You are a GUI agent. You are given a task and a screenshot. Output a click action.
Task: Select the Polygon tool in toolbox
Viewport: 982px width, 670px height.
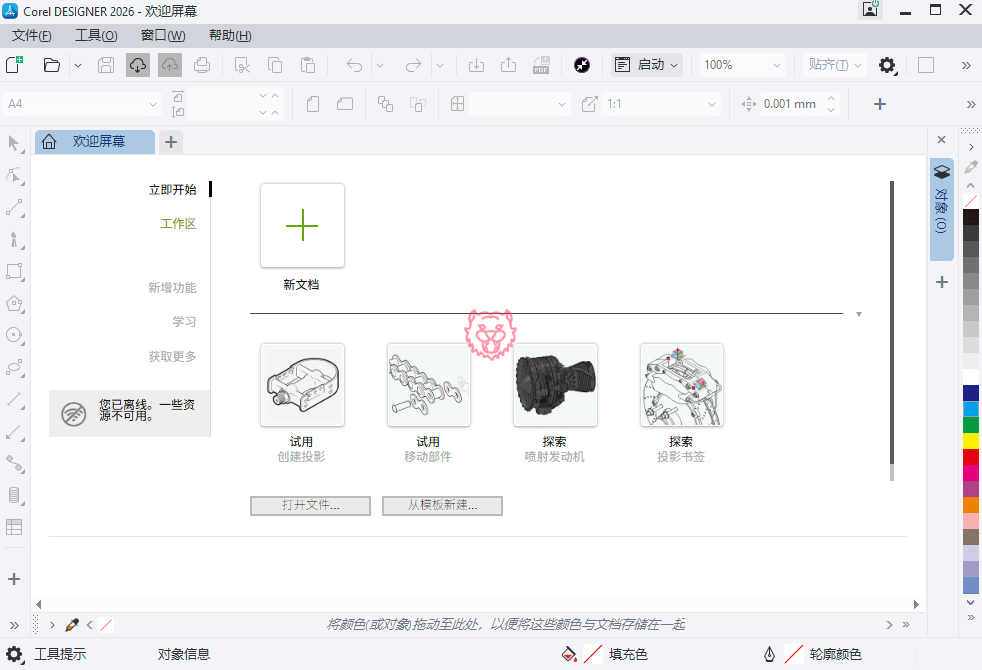pyautogui.click(x=14, y=304)
